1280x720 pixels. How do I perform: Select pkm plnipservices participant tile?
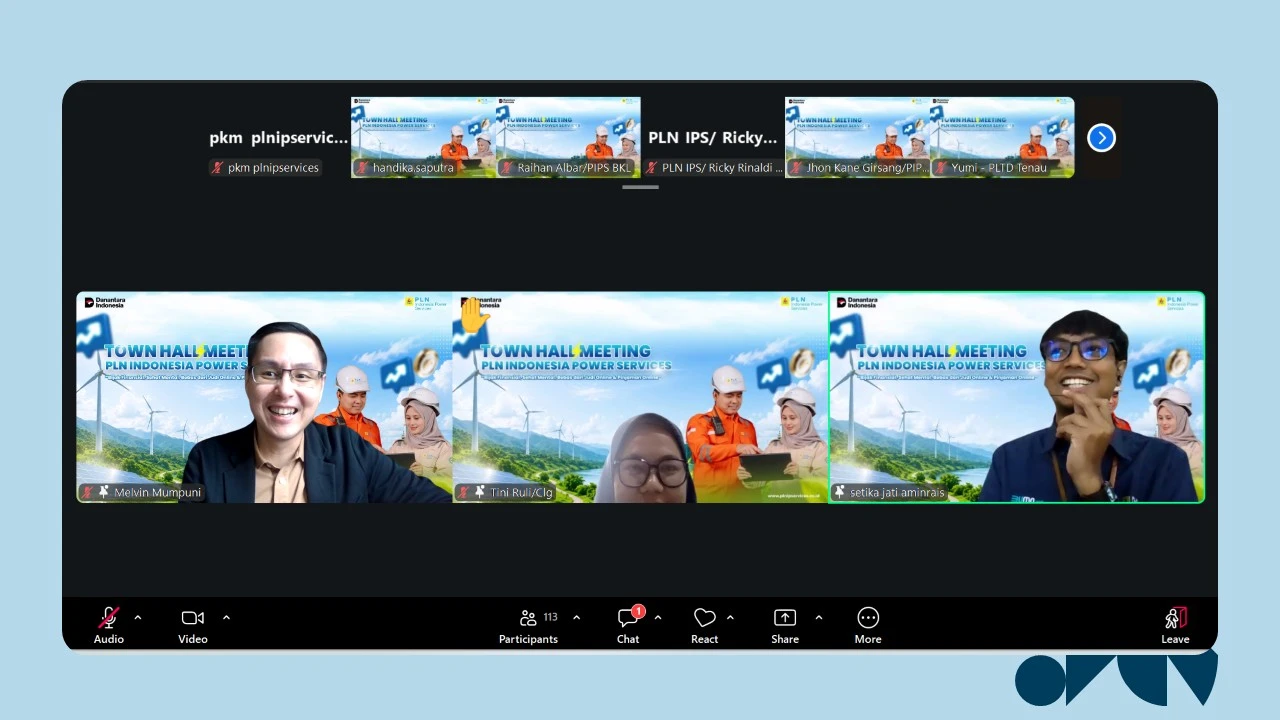pos(278,137)
